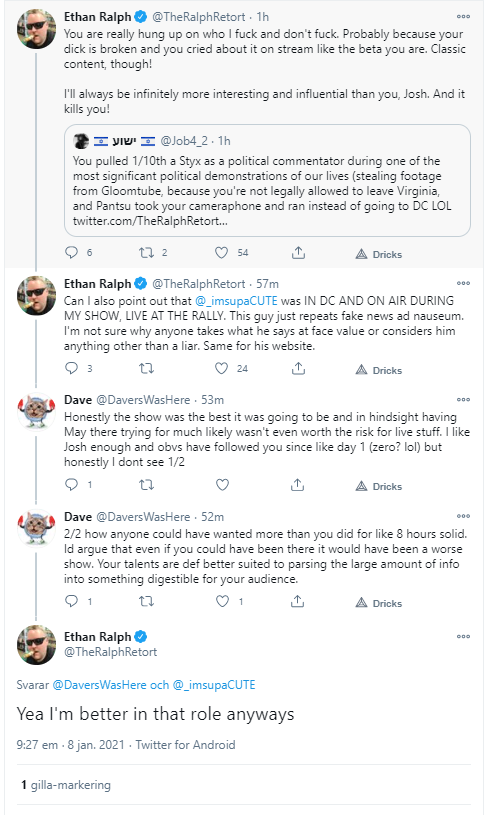Viewport: 485px width, 815px height.
Task: View the 1 gilla-markering likes list
Action: pos(65,785)
